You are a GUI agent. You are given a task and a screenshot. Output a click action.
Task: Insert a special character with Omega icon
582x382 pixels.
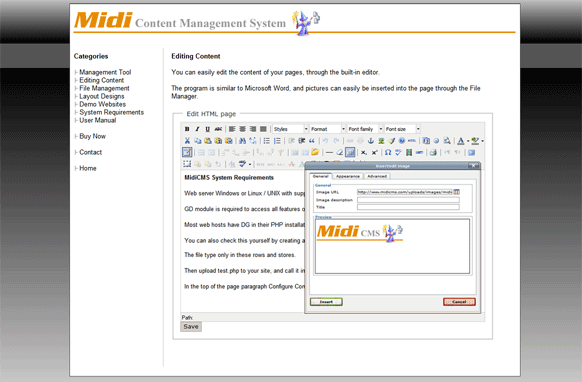click(388, 152)
